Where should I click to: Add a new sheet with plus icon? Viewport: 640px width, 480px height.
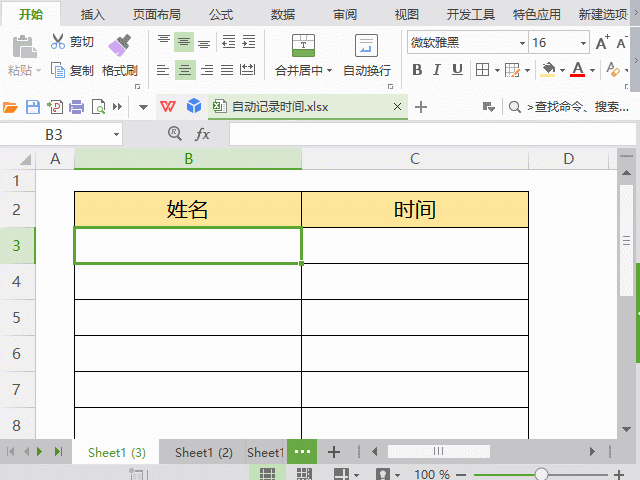(x=335, y=452)
